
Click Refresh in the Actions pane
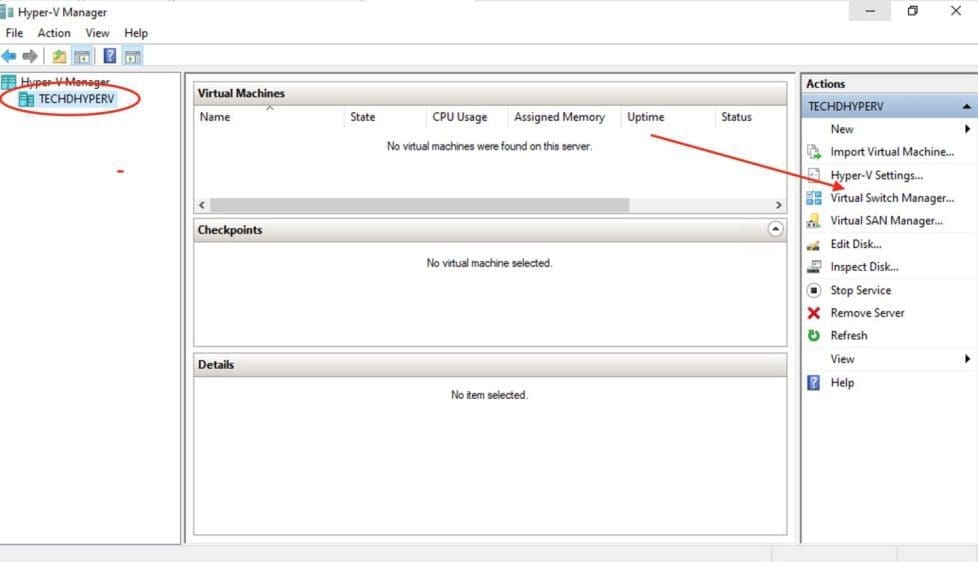(848, 336)
